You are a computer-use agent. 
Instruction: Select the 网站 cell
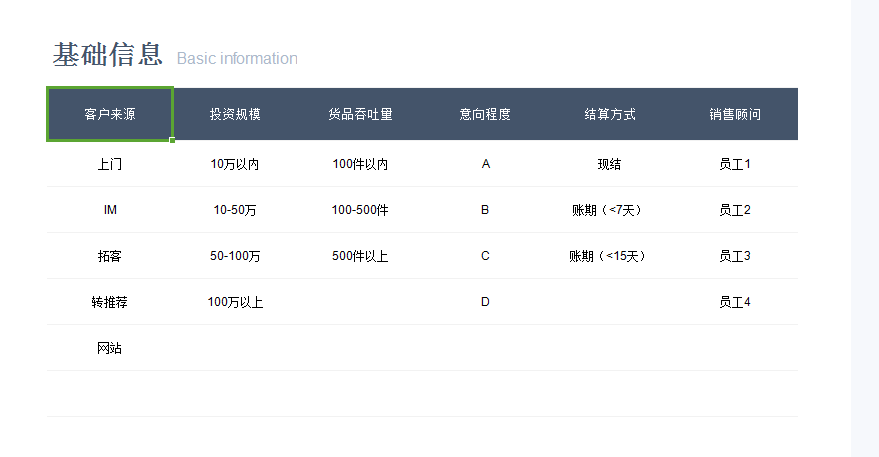(x=110, y=348)
